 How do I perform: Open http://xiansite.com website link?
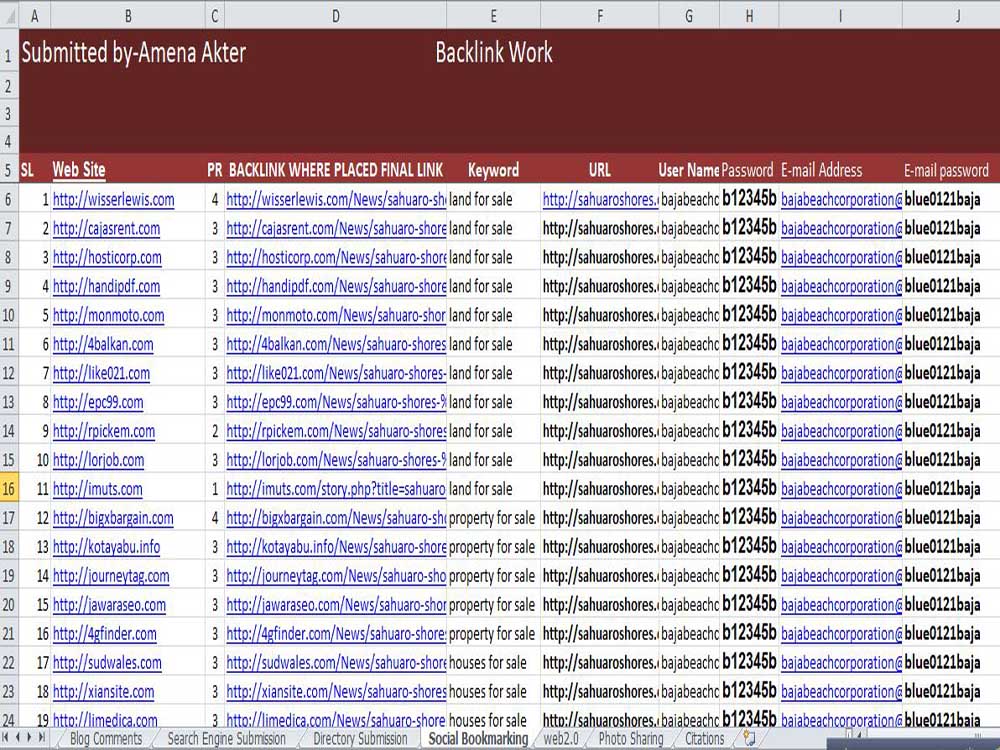pyautogui.click(x=103, y=692)
